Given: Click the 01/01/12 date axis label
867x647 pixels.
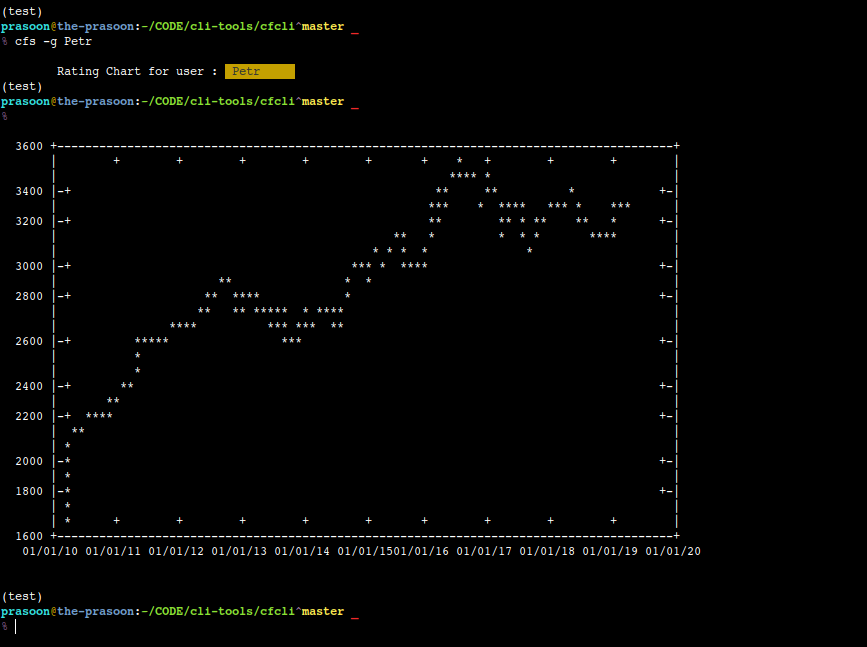Looking at the screenshot, I should (x=176, y=551).
